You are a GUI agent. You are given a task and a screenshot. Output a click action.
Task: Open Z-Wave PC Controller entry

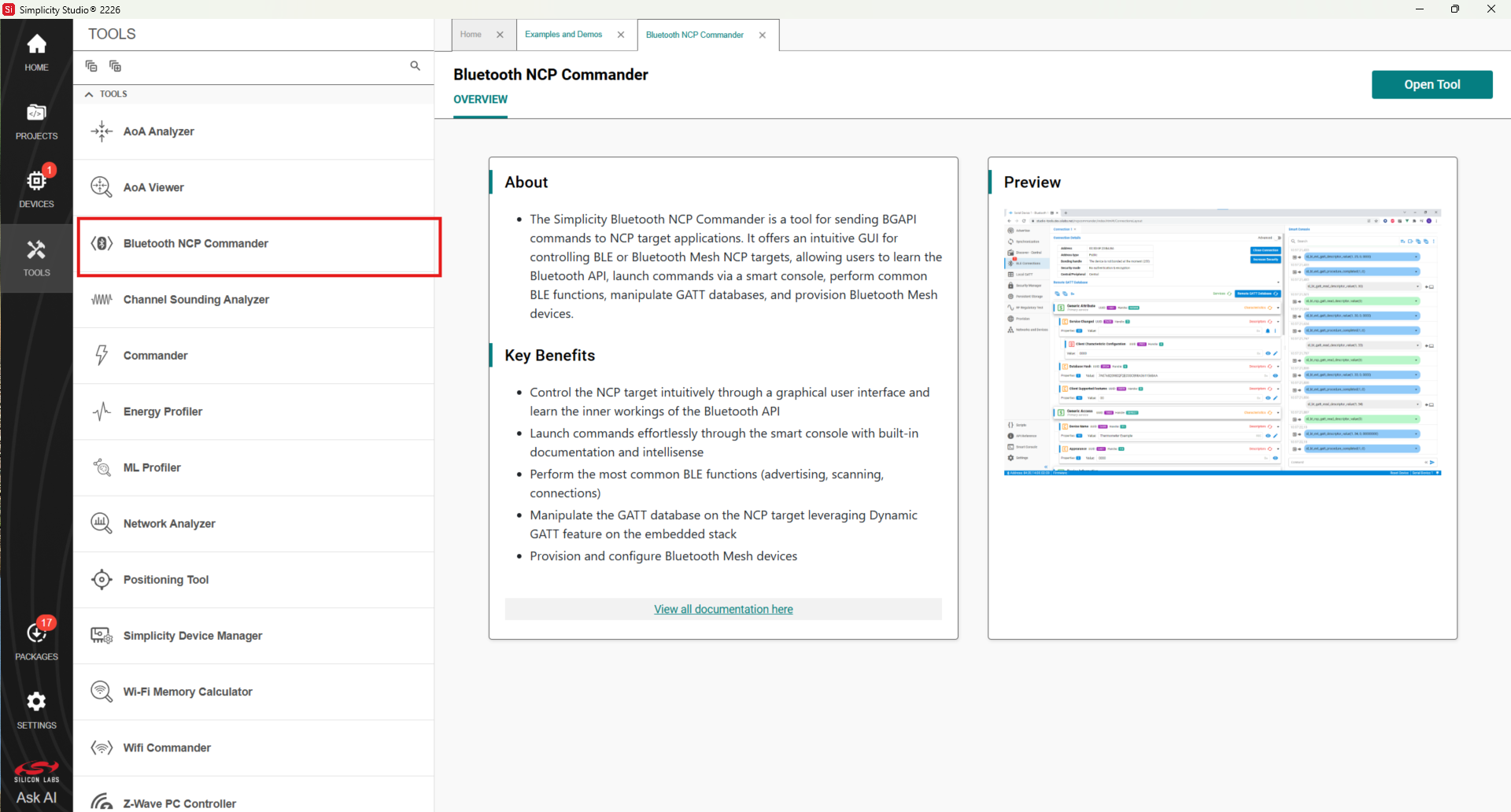coord(253,795)
